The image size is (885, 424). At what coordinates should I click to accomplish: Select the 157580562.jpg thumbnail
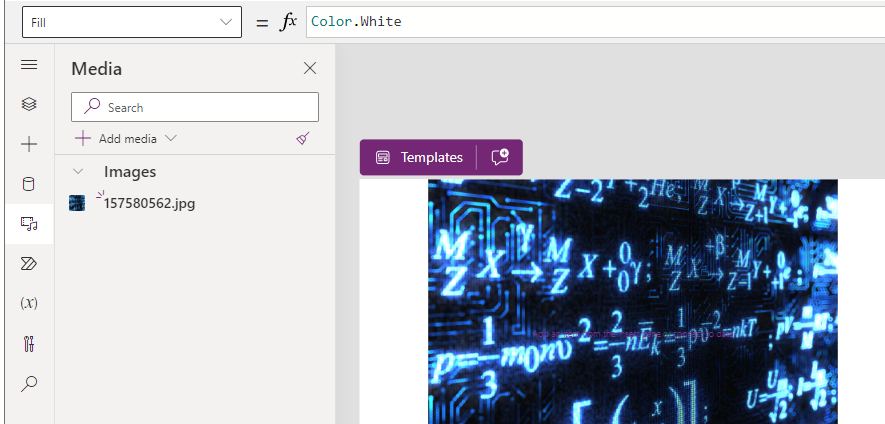(77, 203)
